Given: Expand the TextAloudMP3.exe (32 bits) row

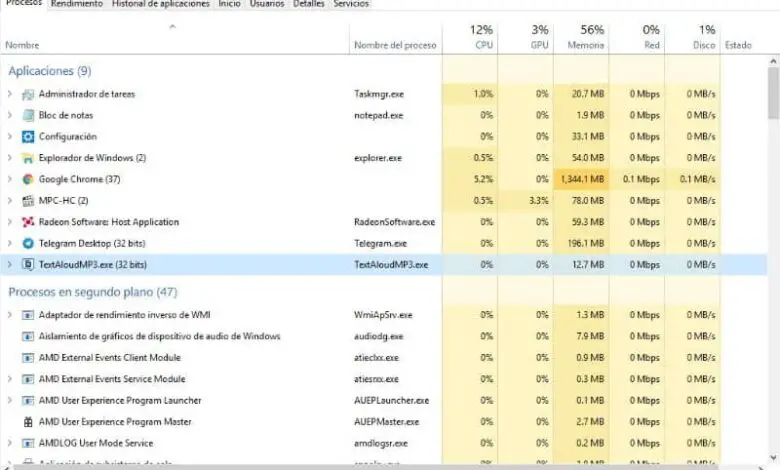Looking at the screenshot, I should pos(9,265).
